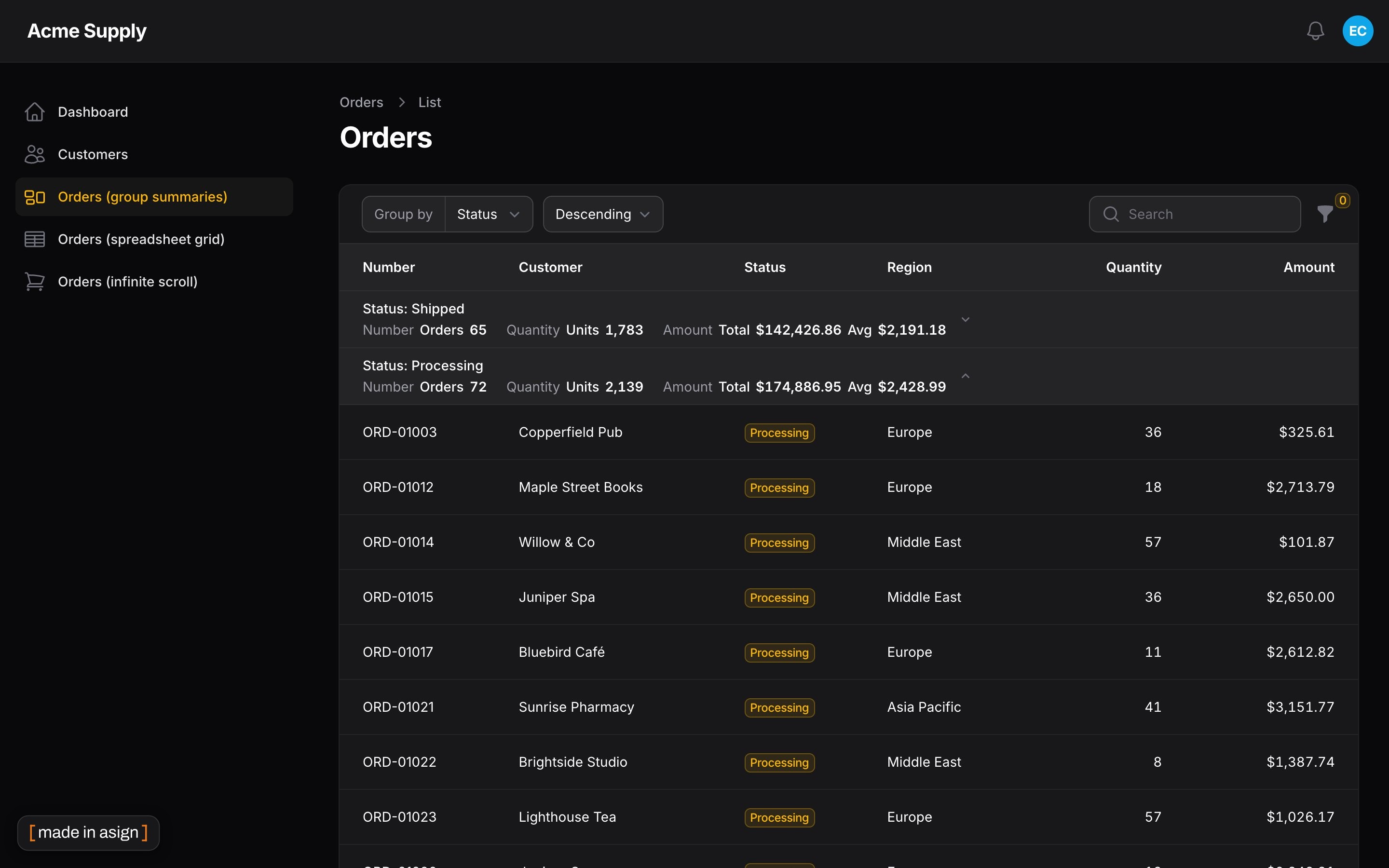Viewport: 1389px width, 868px height.
Task: Click order ORD-01003
Action: tap(399, 432)
